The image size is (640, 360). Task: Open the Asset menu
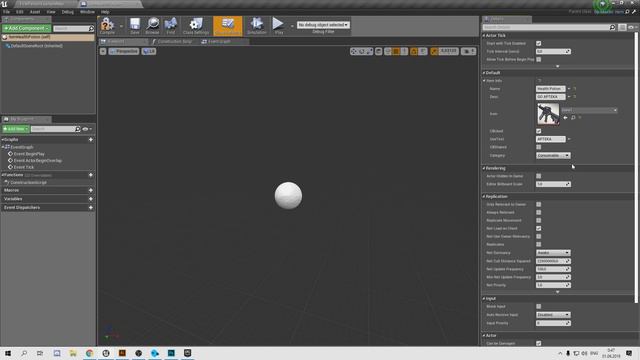pos(35,12)
